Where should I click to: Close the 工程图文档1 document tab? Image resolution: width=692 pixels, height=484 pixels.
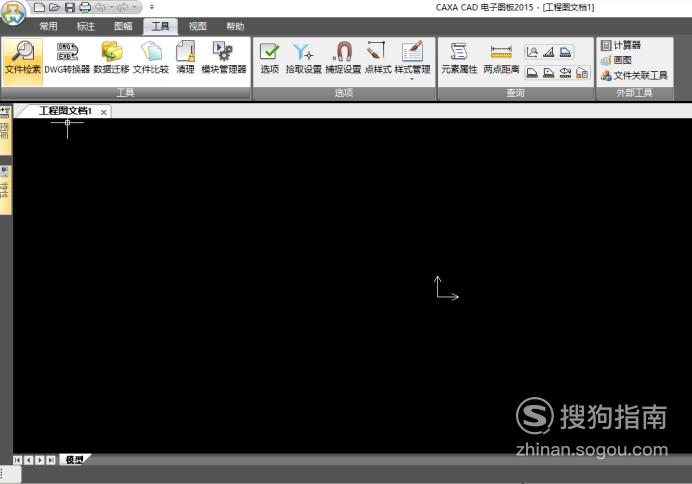coord(104,113)
